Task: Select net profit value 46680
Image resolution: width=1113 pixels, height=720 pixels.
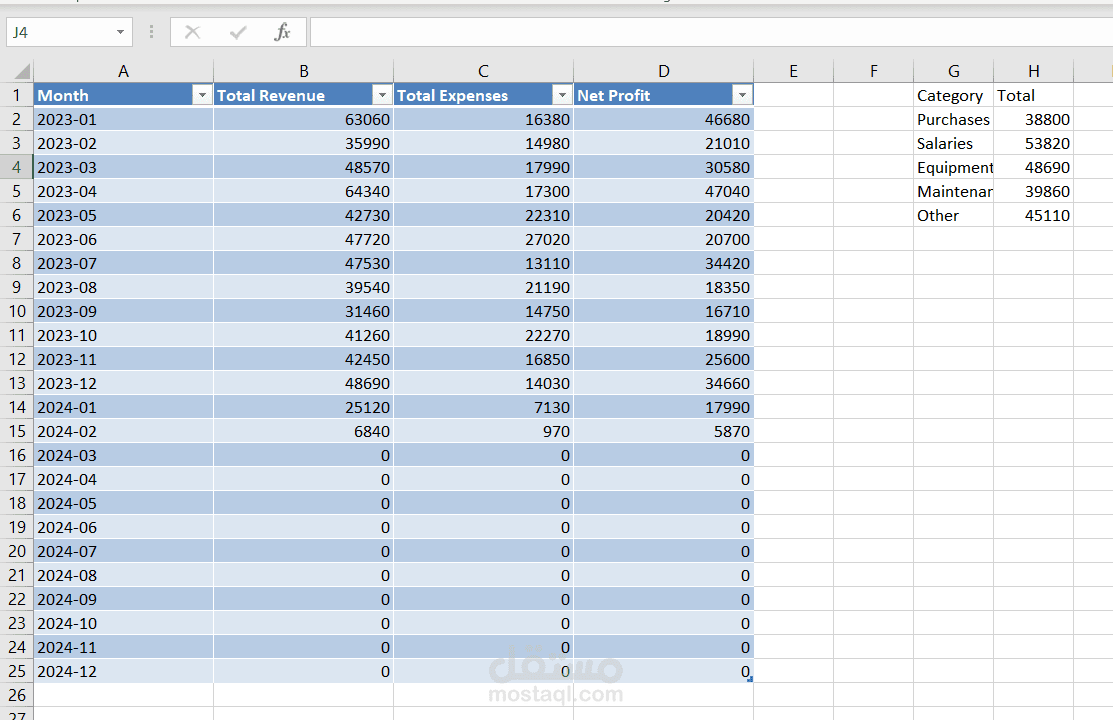Action: tap(664, 119)
